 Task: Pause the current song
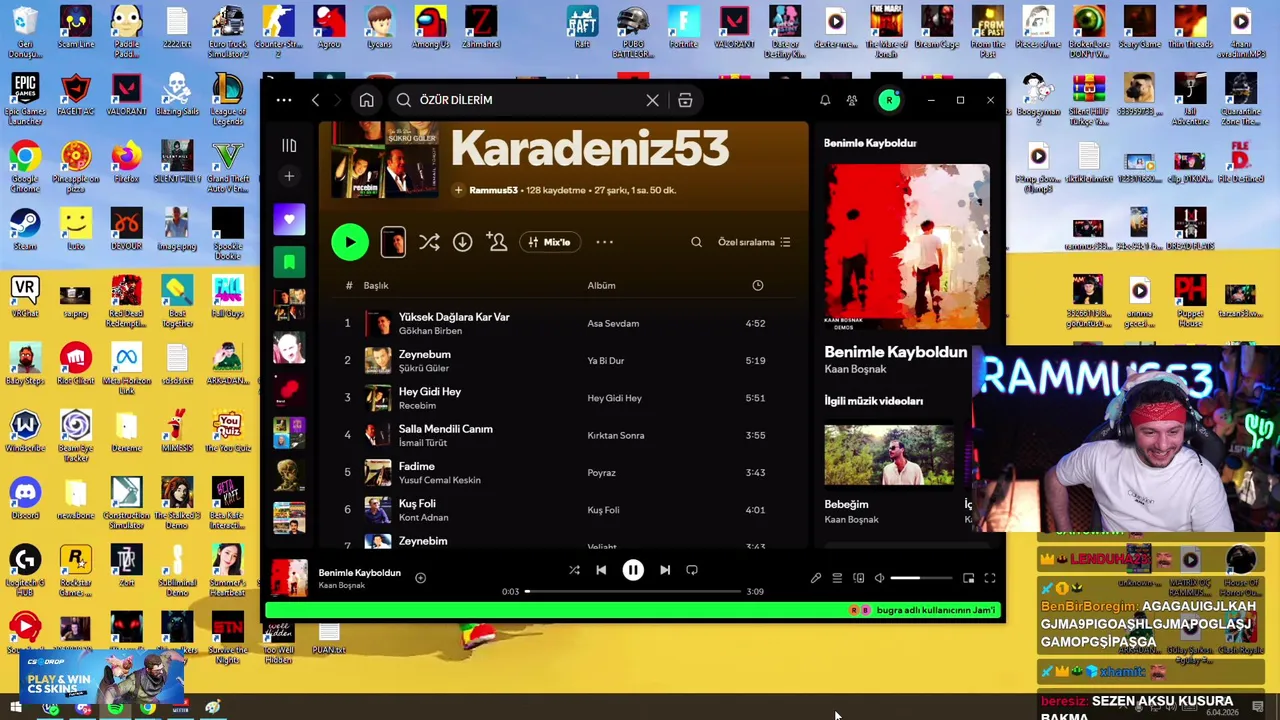pyautogui.click(x=633, y=570)
